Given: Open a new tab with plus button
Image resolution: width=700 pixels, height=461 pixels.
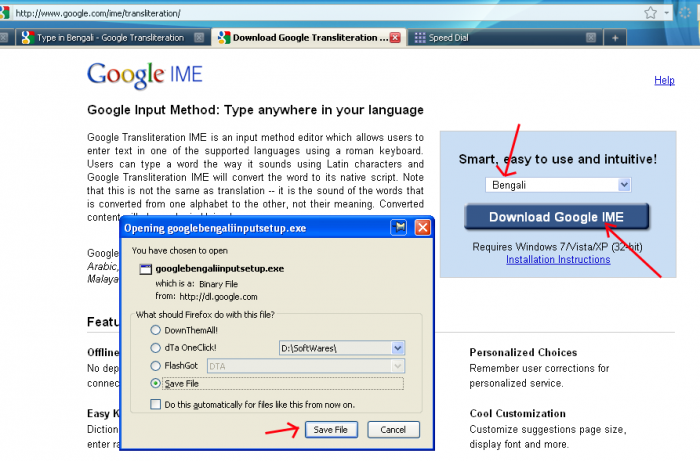Looking at the screenshot, I should tap(615, 38).
